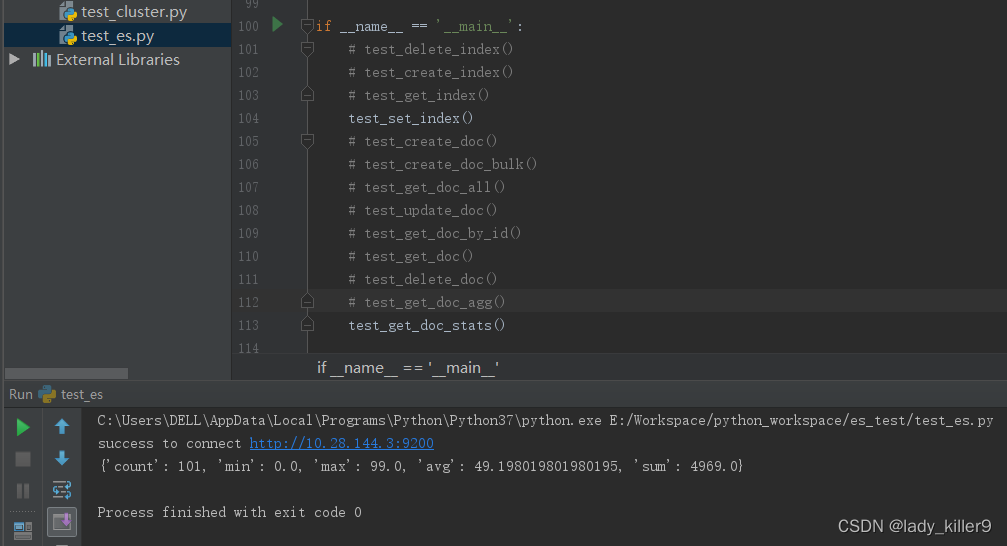Viewport: 1007px width, 546px height.
Task: Click restore layout icon in Run panel
Action: pos(22,530)
